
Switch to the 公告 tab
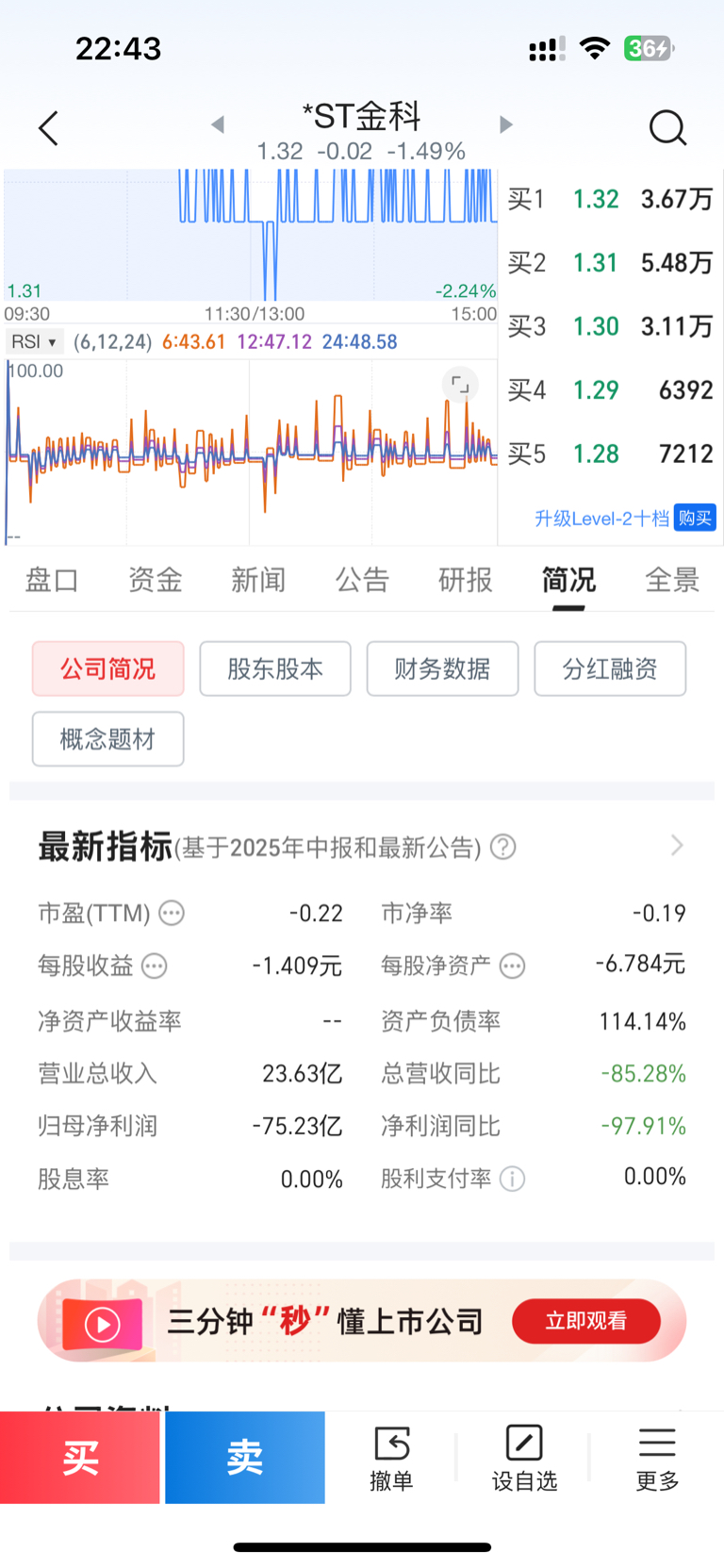click(x=362, y=580)
